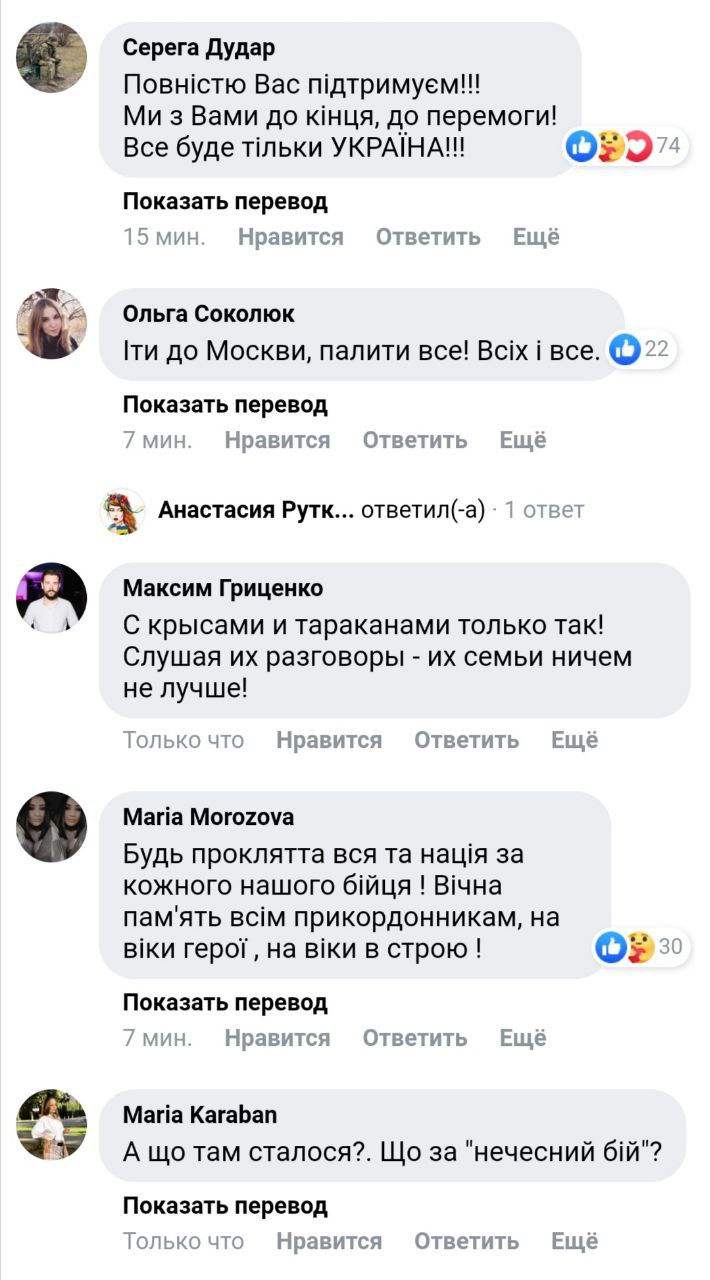Like Maria Karaban's comment
Viewport: 710px width, 1280px height.
pyautogui.click(x=329, y=1241)
